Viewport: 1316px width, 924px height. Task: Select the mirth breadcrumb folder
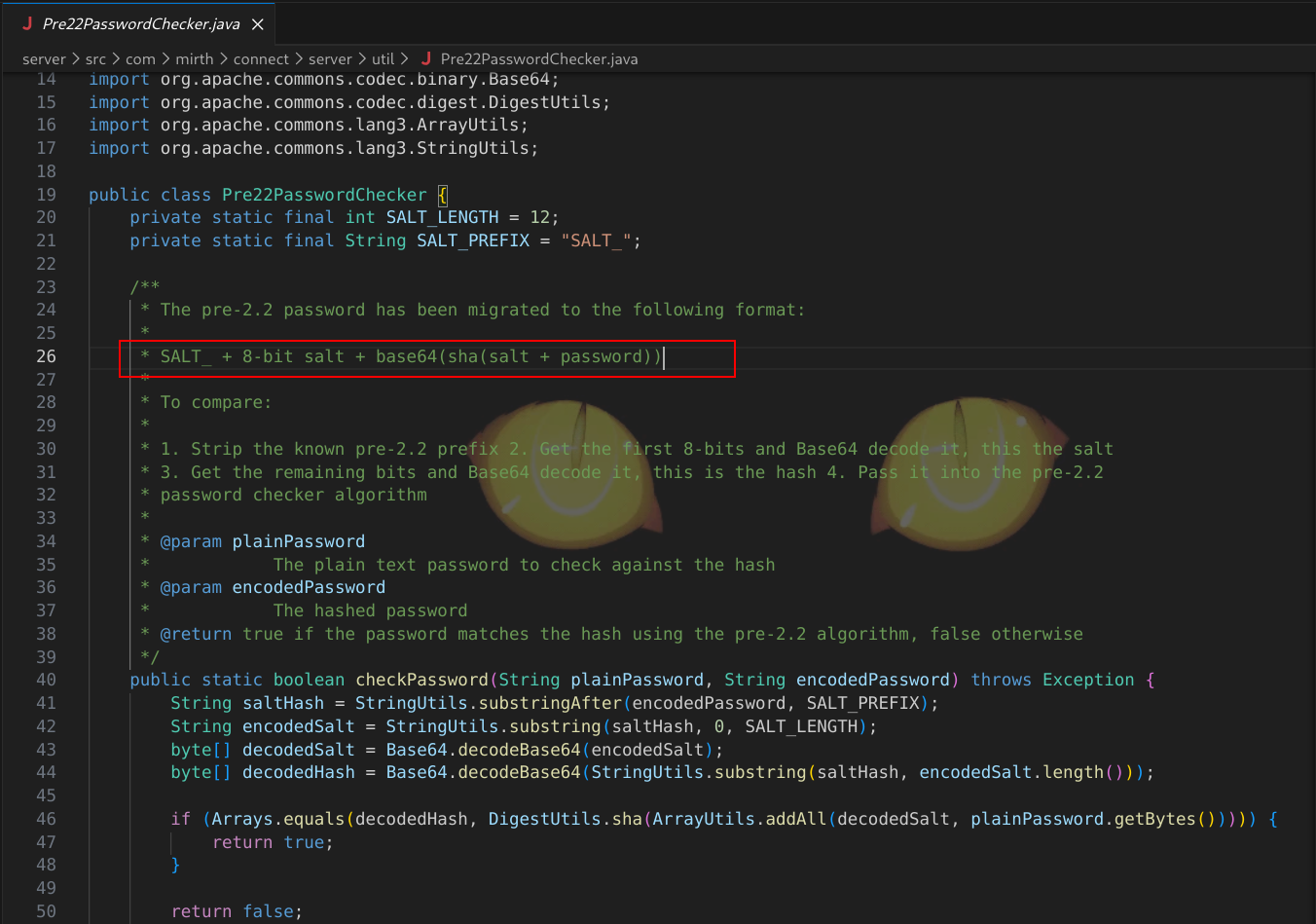point(195,59)
